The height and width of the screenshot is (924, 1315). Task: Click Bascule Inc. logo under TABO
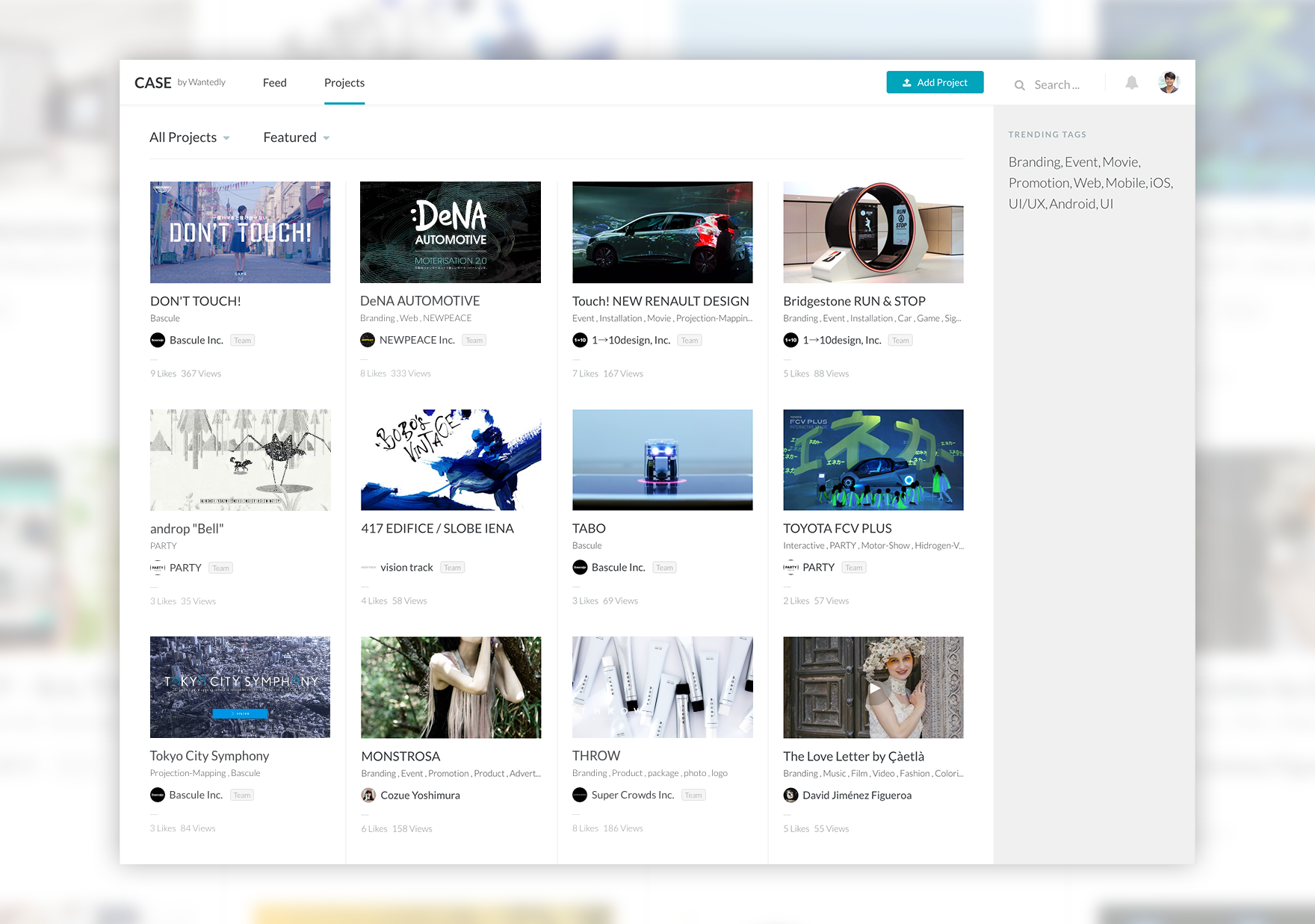[580, 568]
